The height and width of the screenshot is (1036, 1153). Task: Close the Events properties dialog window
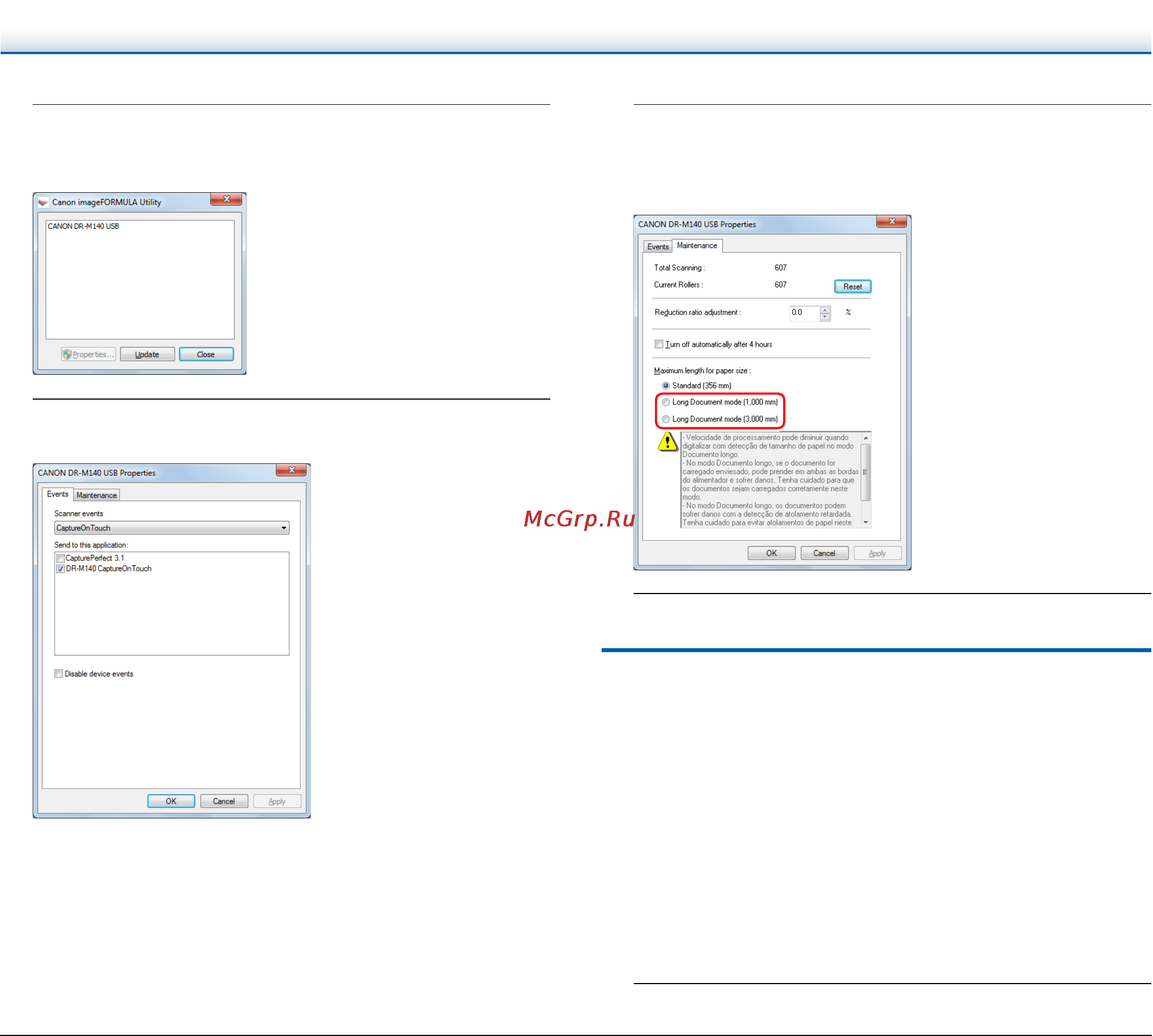[x=291, y=470]
